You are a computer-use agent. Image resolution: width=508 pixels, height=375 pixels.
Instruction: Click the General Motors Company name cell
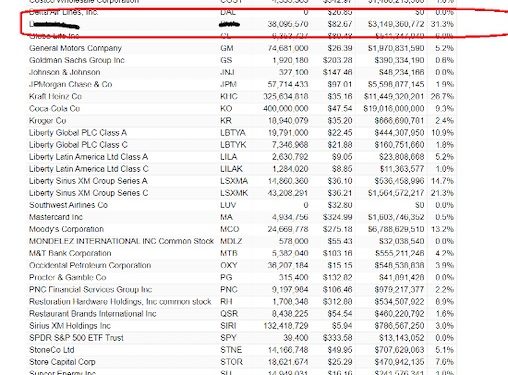pyautogui.click(x=75, y=48)
